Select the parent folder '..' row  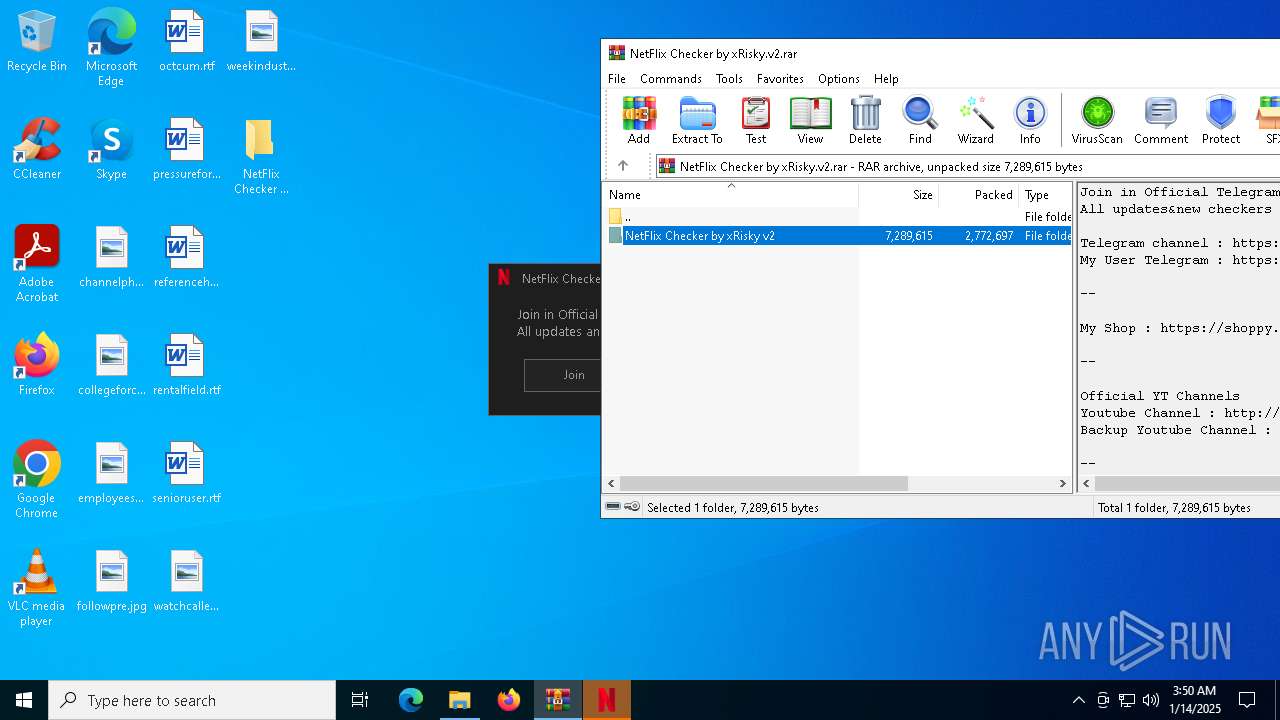[838, 216]
